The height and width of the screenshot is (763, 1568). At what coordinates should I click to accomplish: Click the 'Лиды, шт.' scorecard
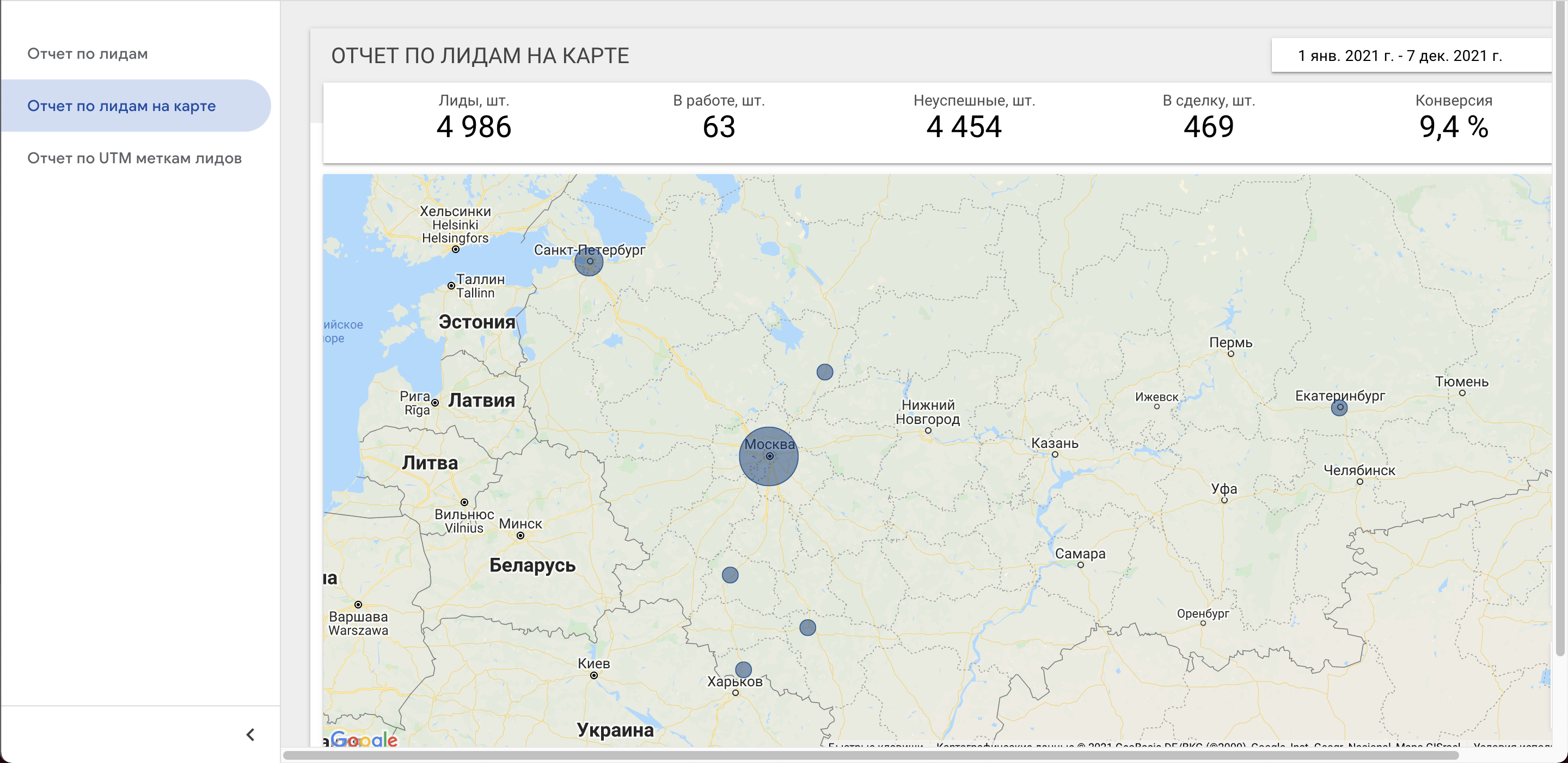(x=474, y=119)
